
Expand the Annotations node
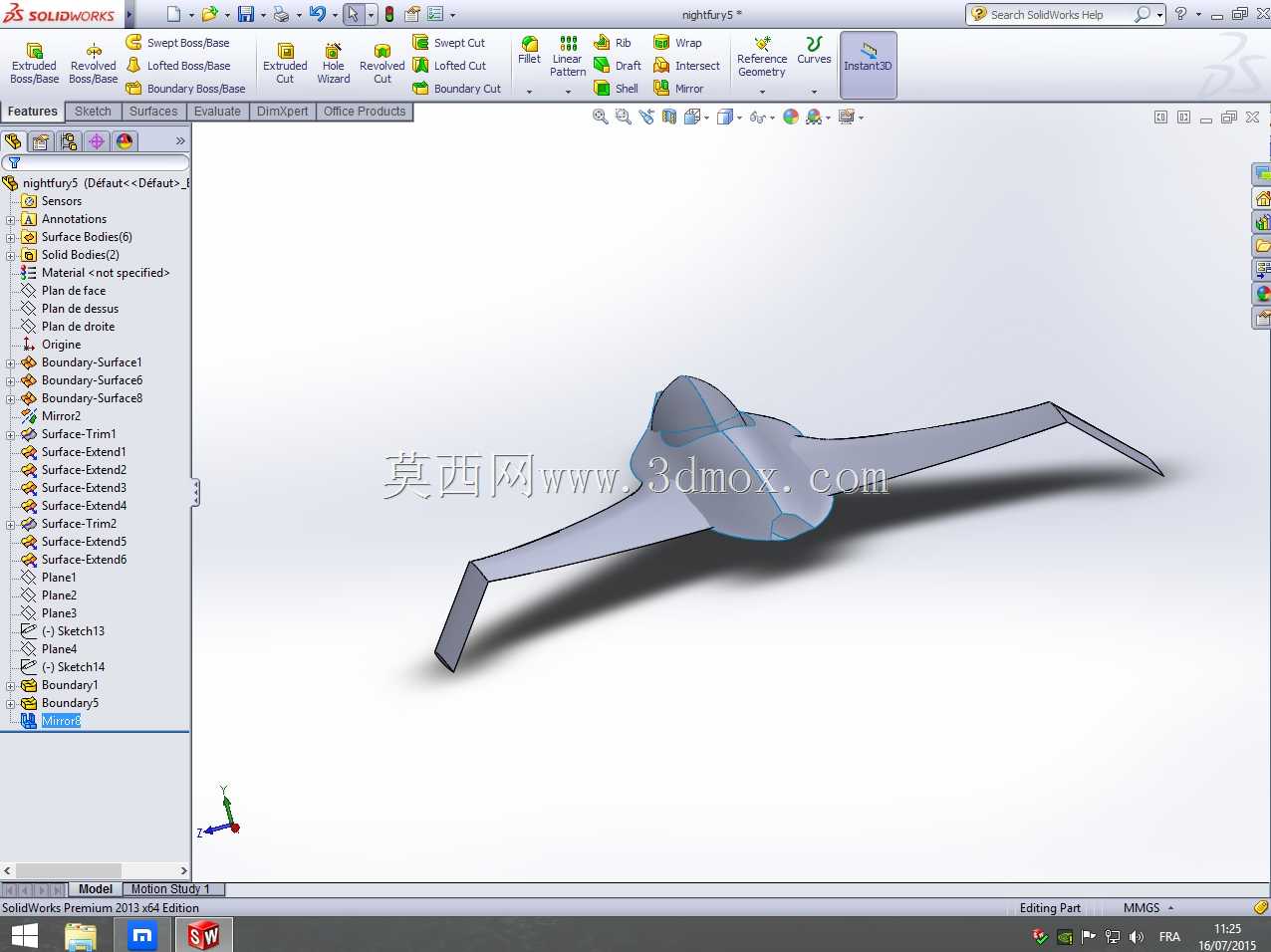coord(11,219)
